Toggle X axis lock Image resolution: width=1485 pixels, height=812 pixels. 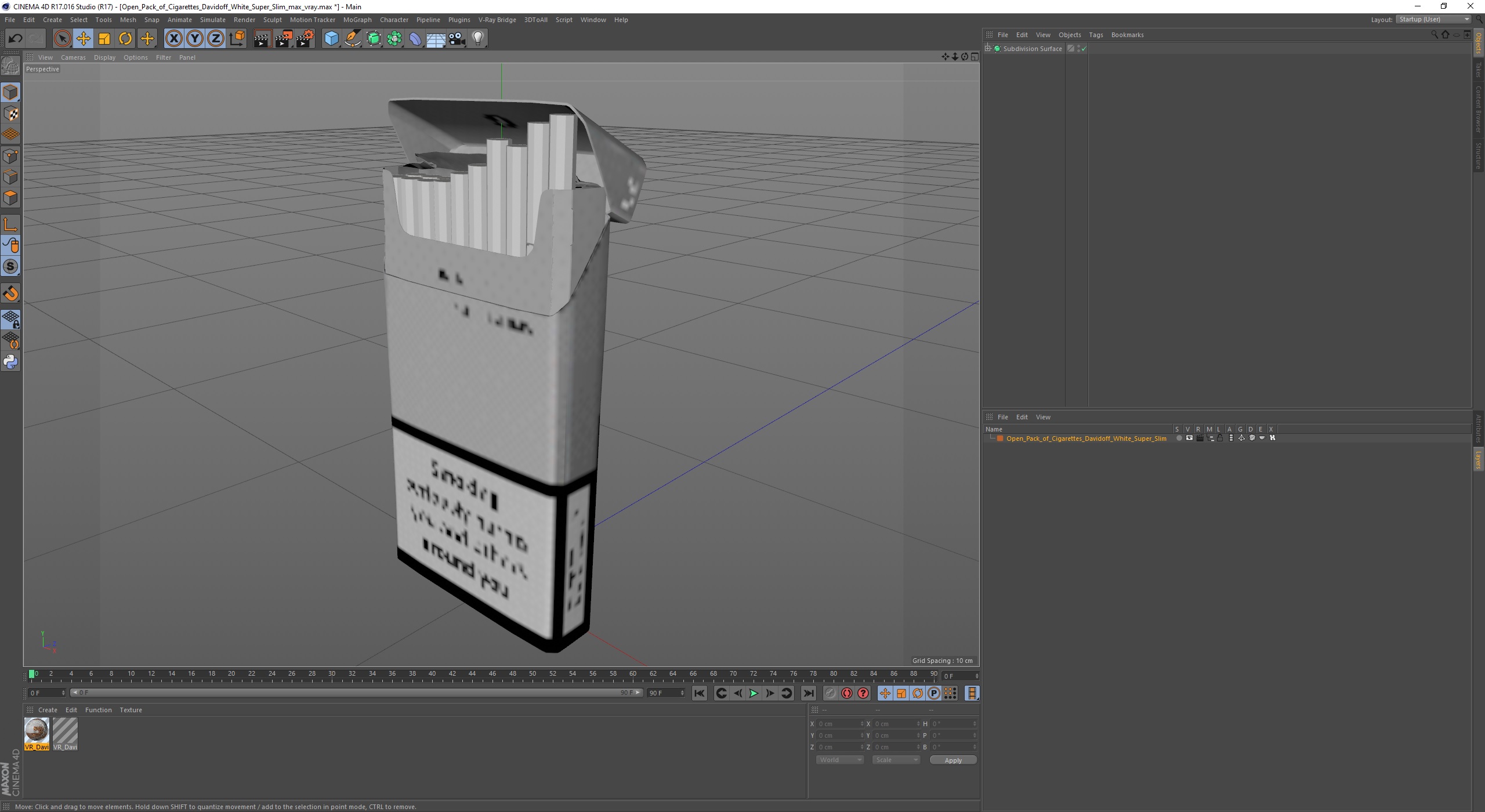point(173,39)
